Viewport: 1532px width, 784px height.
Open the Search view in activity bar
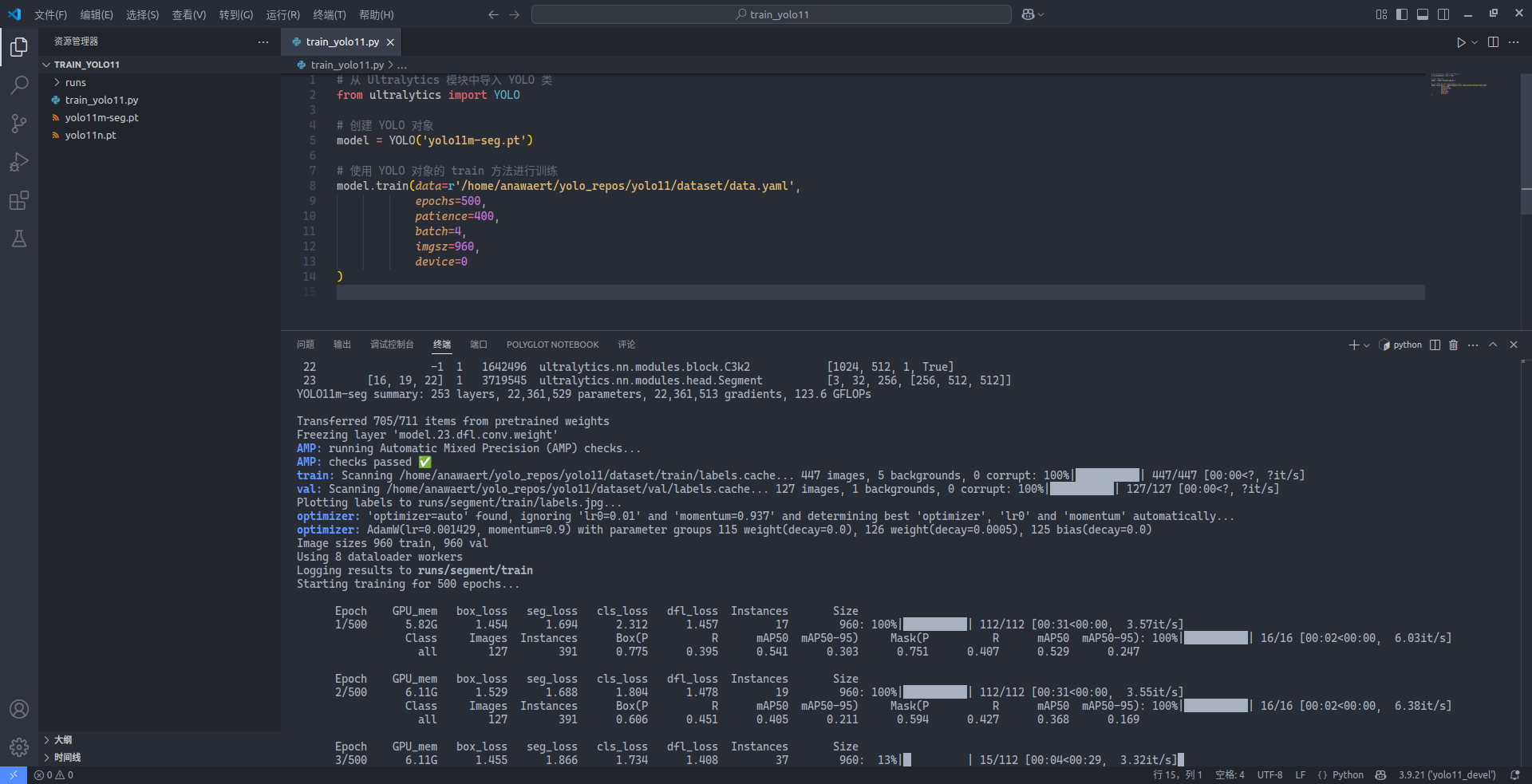(19, 85)
